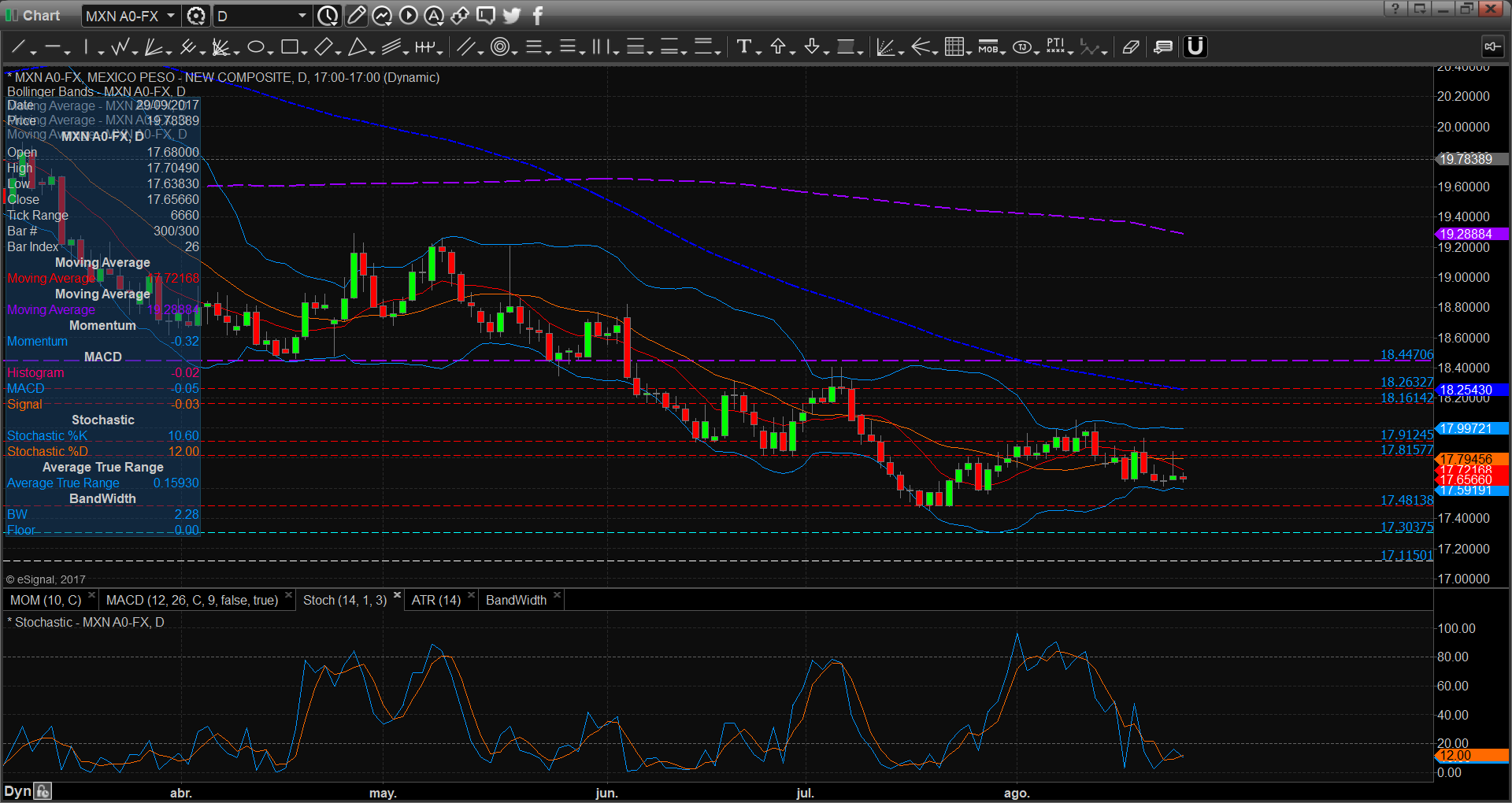This screenshot has width=1512, height=803.
Task: Click the window layout dropdown button
Action: click(1420, 9)
